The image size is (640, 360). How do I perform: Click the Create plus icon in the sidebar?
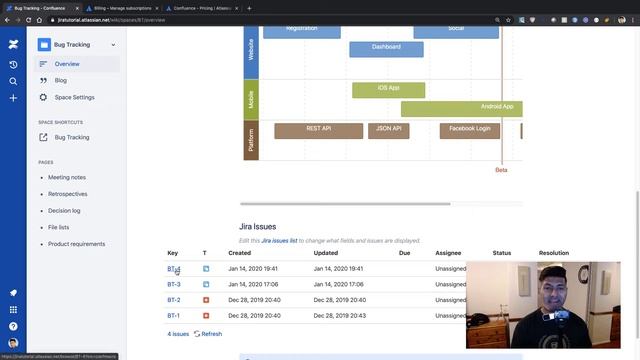[x=13, y=98]
